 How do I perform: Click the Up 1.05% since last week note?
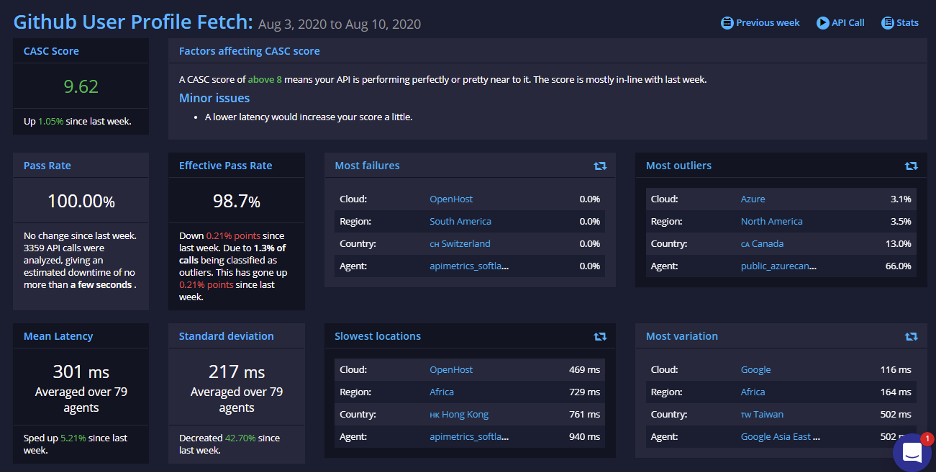78,122
